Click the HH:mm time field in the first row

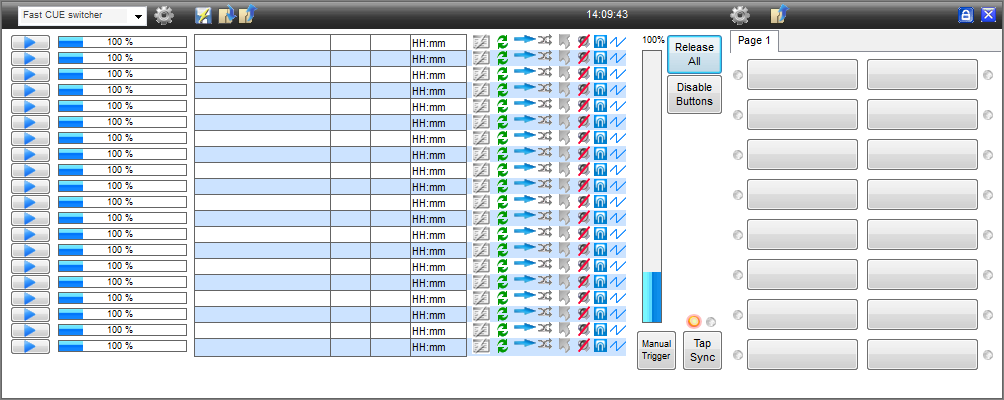[x=438, y=43]
